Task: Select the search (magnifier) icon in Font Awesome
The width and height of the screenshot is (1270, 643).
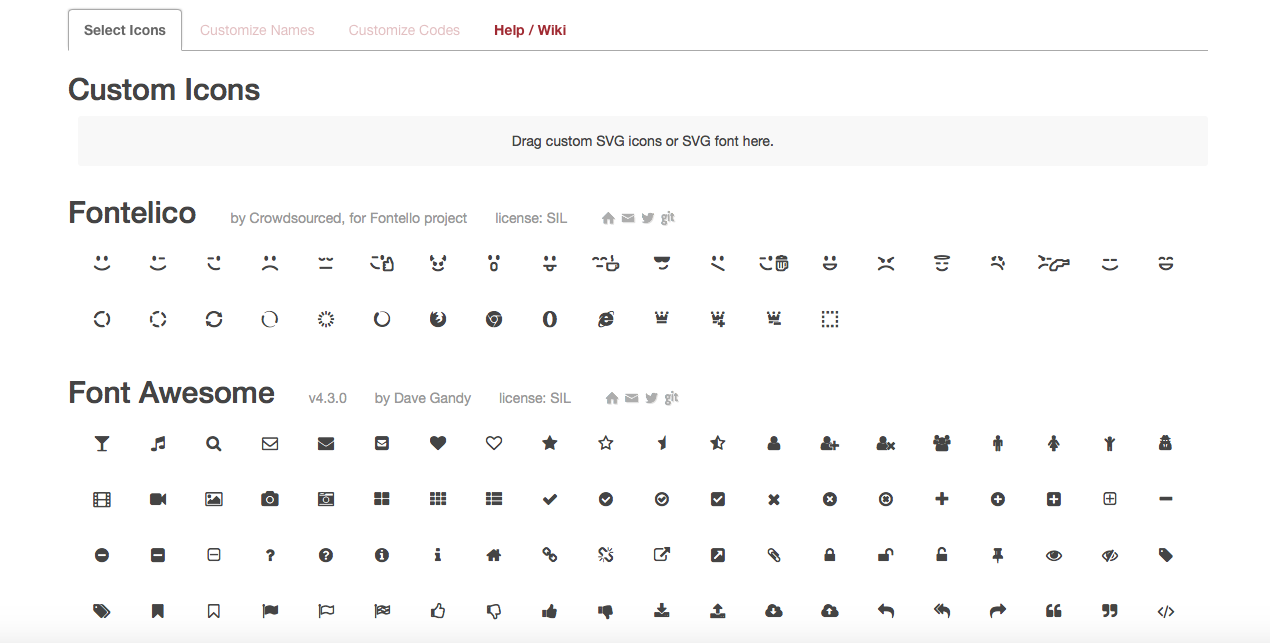Action: point(213,443)
